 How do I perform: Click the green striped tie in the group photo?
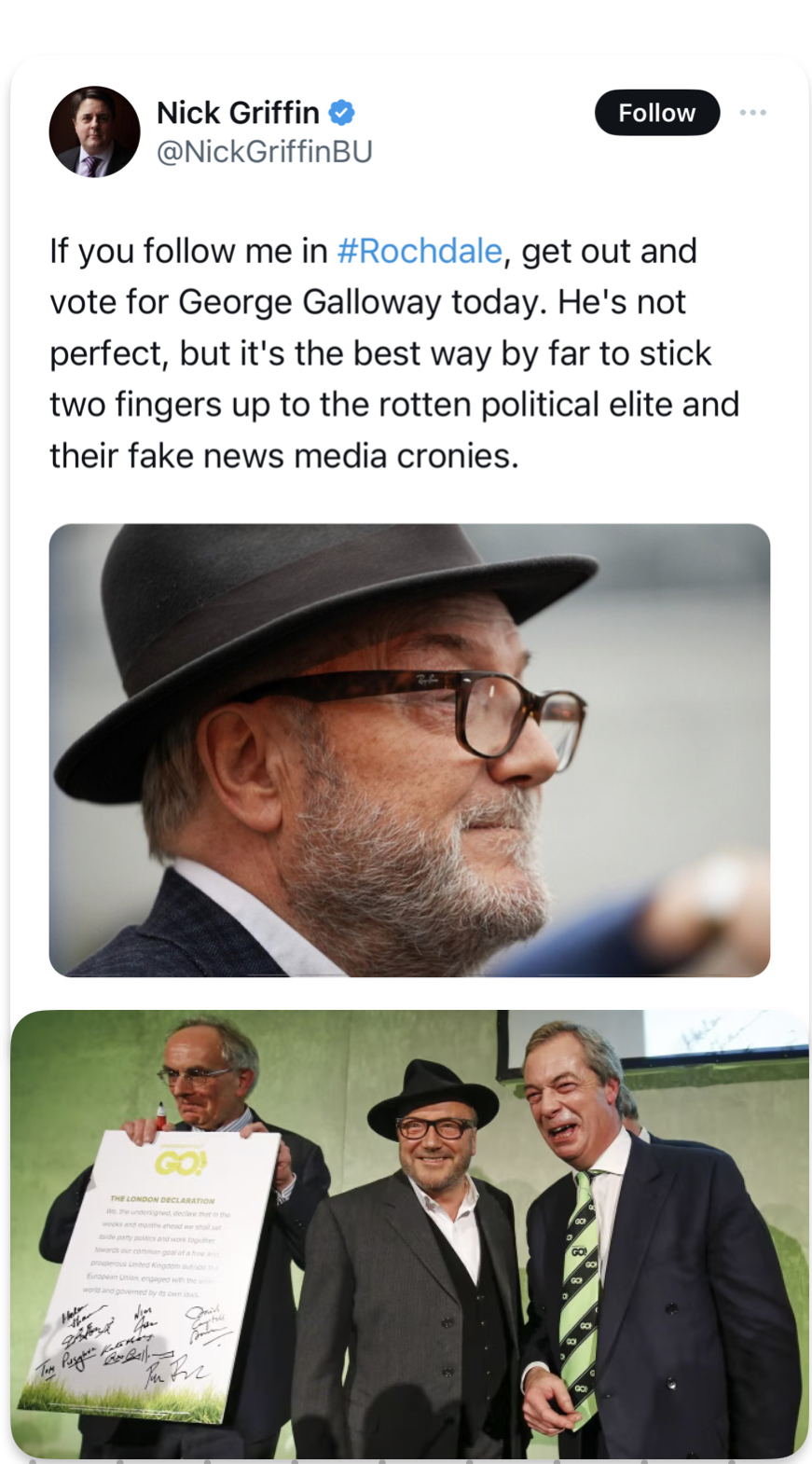click(x=580, y=1296)
